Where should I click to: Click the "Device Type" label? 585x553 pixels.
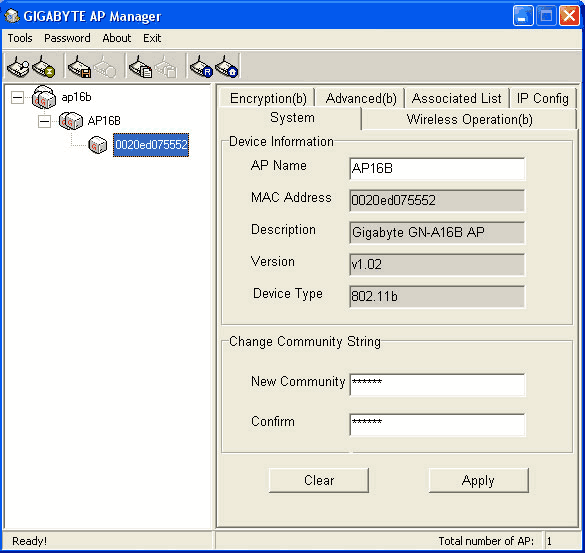coord(288,294)
